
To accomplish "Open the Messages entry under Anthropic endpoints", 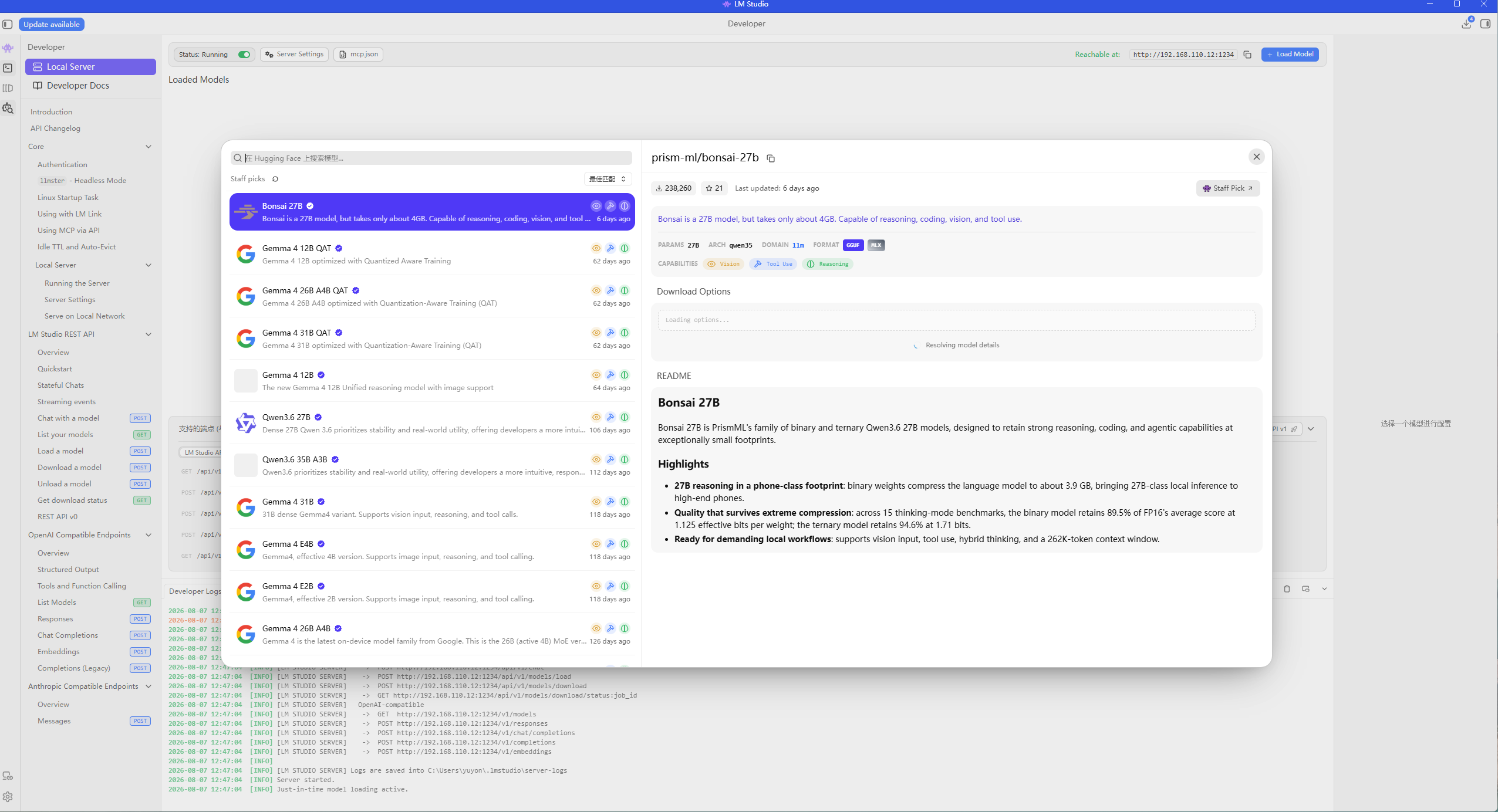I will point(54,721).
